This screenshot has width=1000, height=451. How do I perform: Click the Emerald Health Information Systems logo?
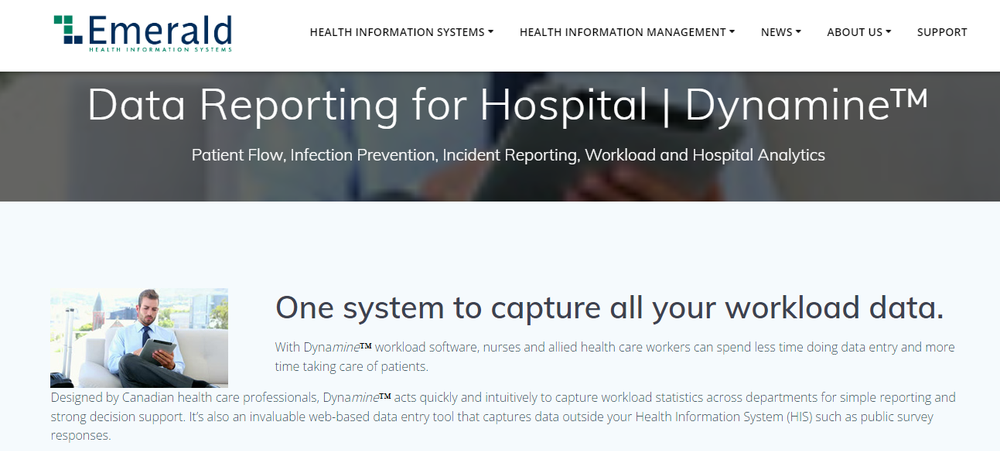(x=143, y=33)
